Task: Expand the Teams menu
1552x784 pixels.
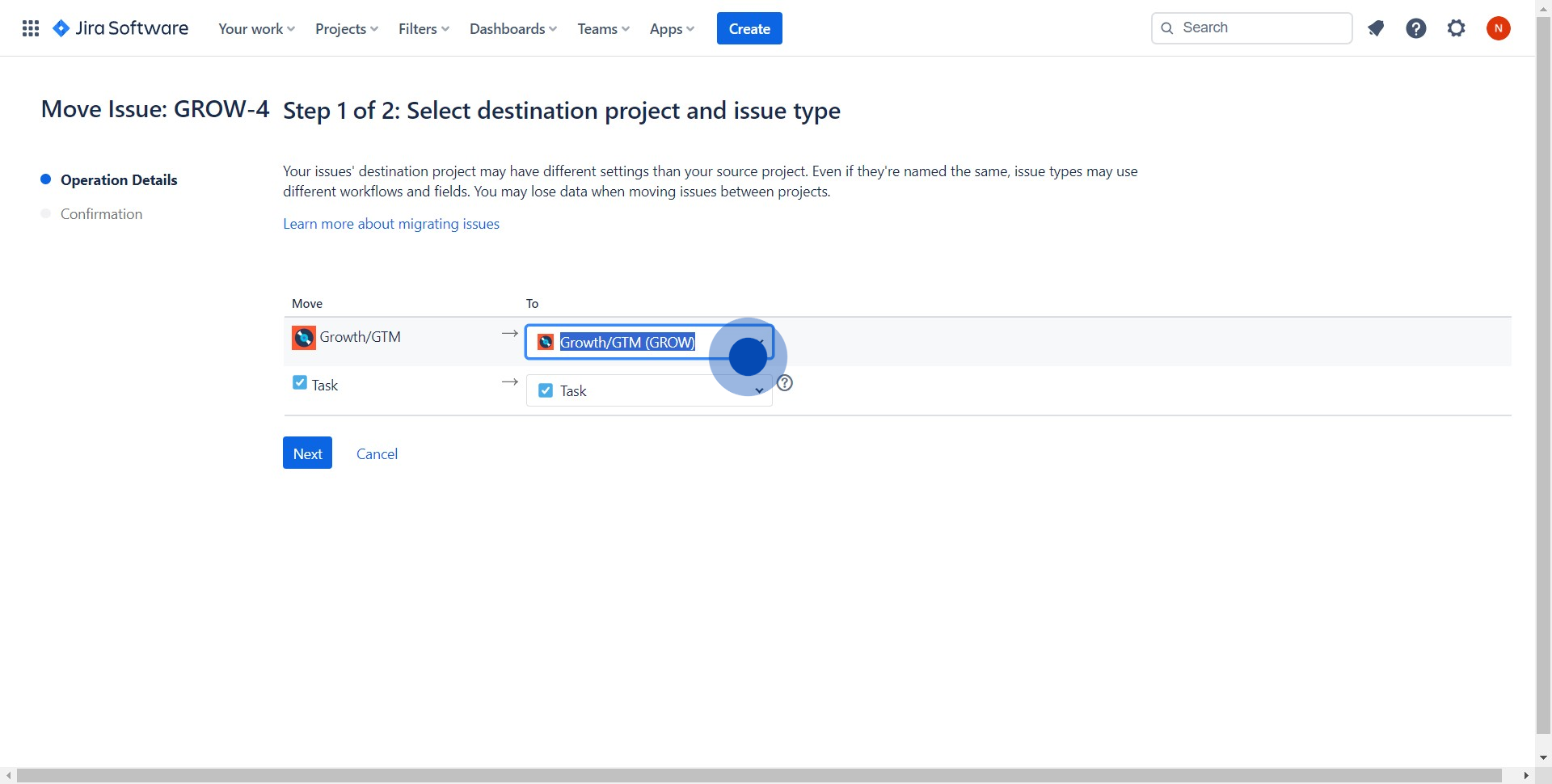Action: [604, 29]
